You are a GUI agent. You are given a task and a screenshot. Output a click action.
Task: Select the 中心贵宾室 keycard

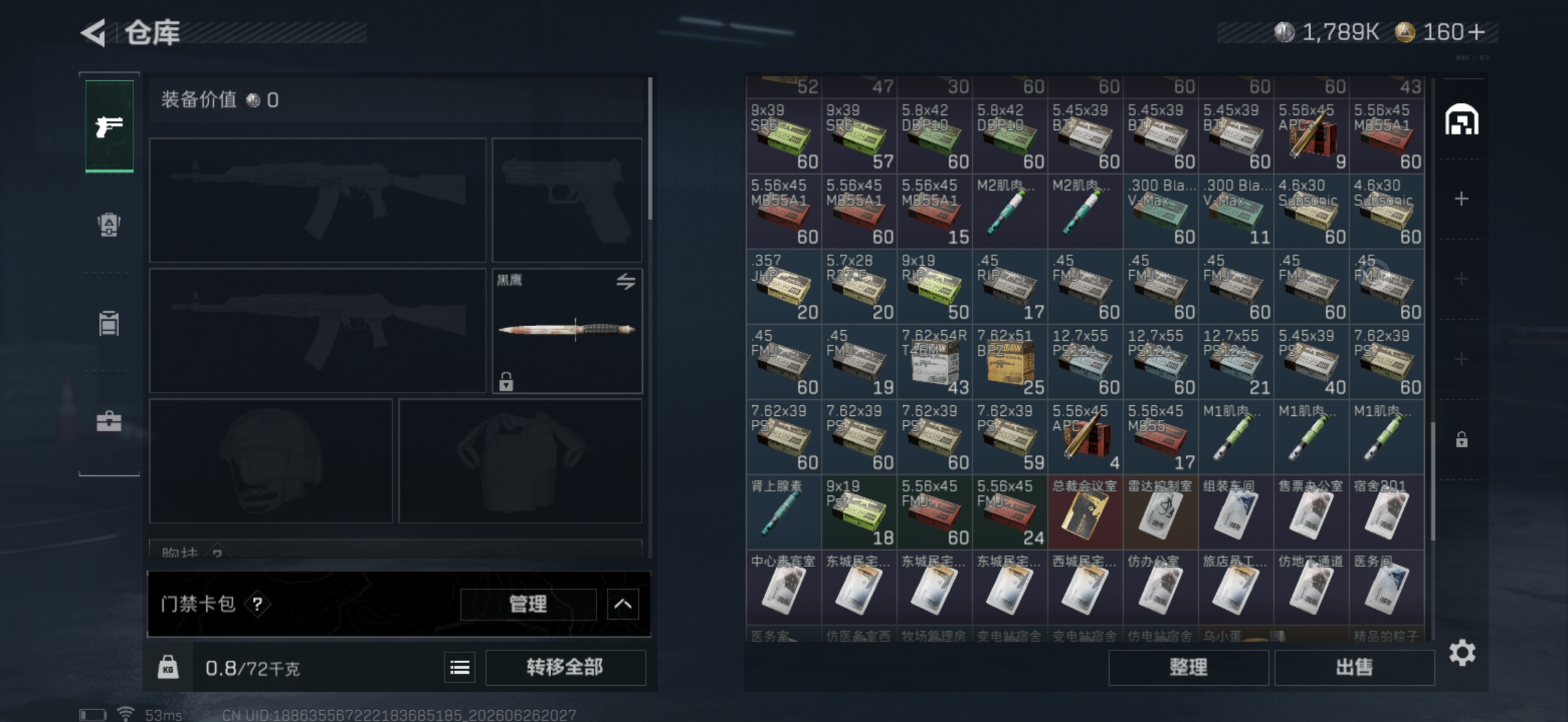click(x=783, y=588)
